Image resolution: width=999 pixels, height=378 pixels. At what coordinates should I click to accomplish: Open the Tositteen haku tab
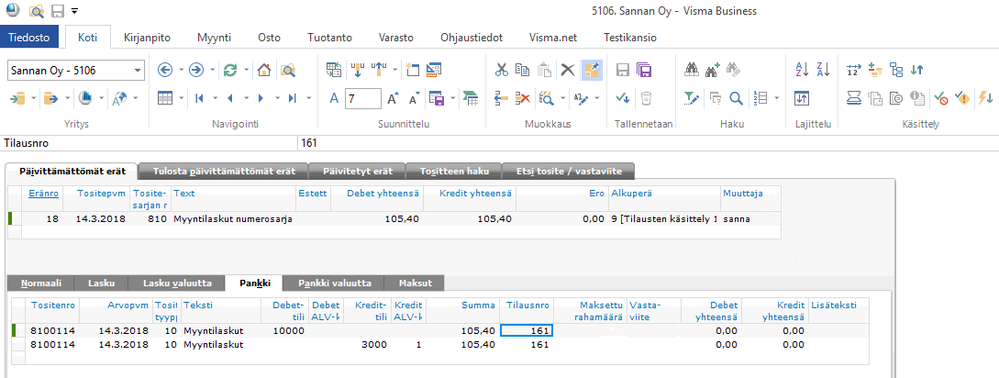pyautogui.click(x=454, y=171)
